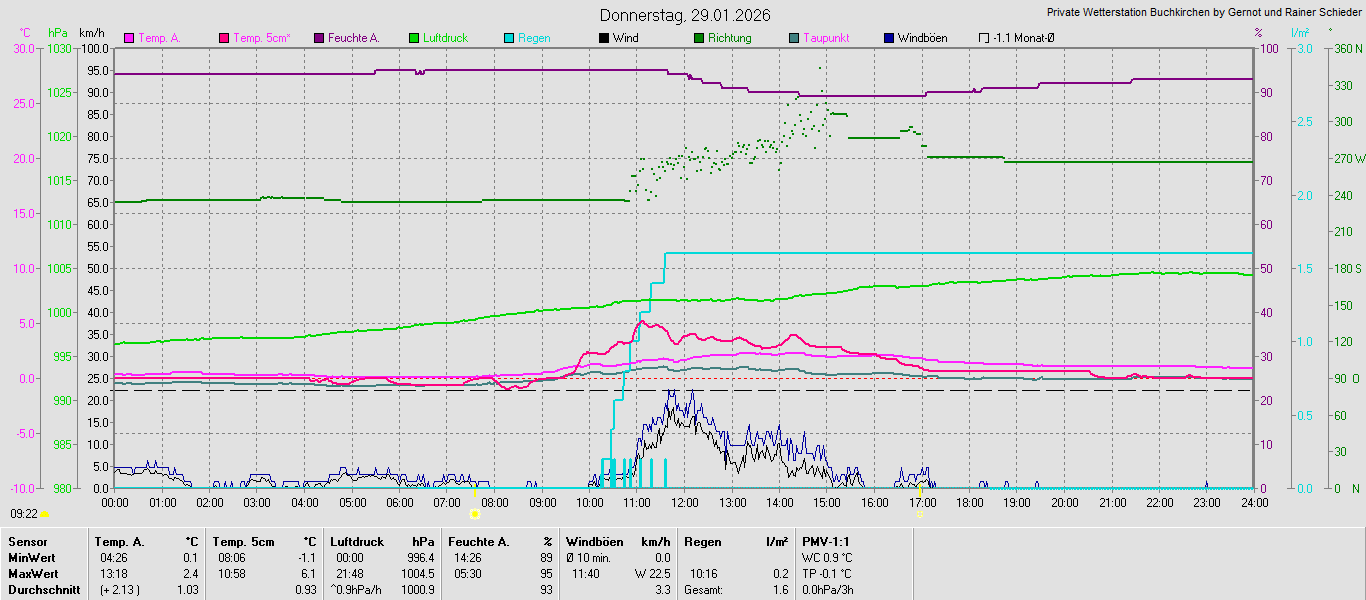Click the magenta Temp. A. legend square
The height and width of the screenshot is (600, 1366).
[x=129, y=38]
